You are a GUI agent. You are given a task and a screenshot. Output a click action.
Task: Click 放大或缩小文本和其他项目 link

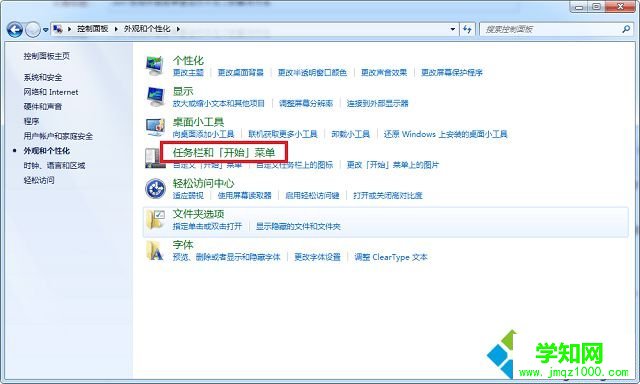[219, 103]
